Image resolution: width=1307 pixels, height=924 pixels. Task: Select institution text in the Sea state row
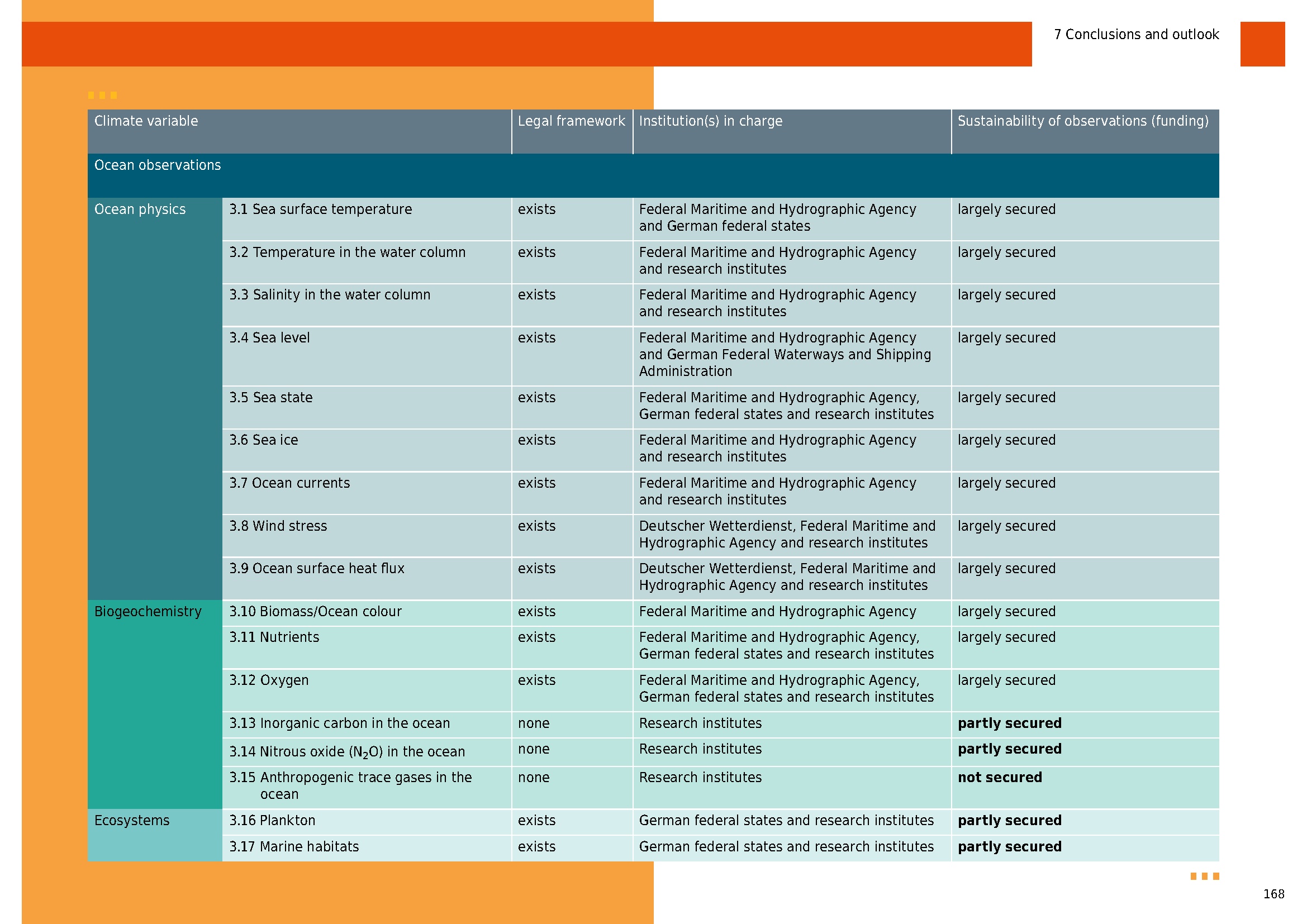tap(786, 406)
